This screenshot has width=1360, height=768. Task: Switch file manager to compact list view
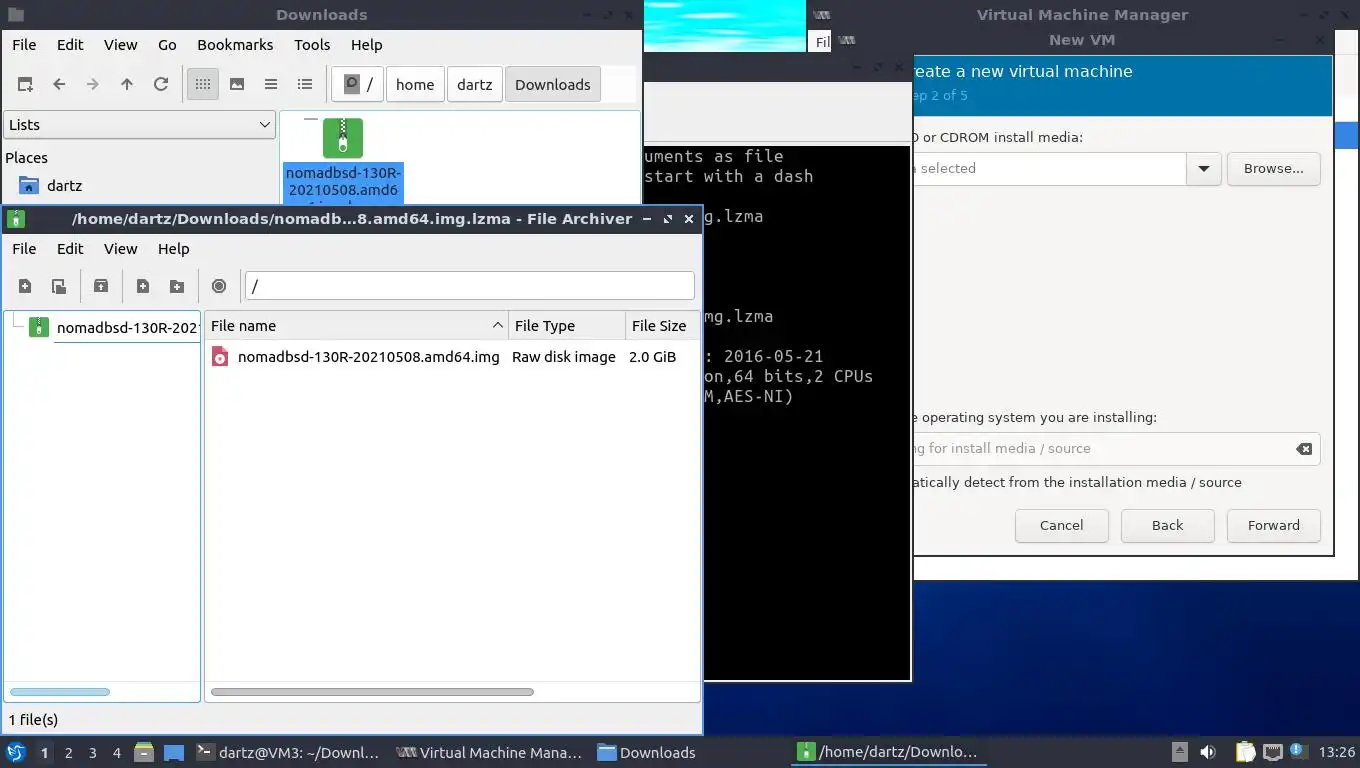pos(271,84)
